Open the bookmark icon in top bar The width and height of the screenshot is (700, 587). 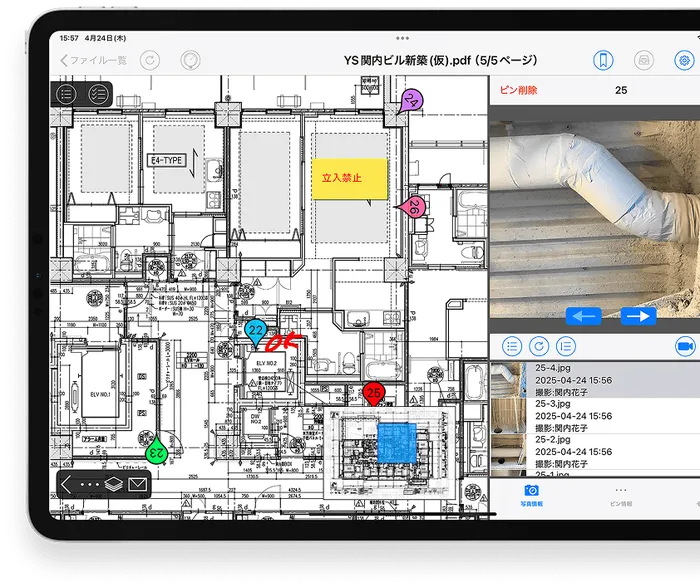[603, 60]
